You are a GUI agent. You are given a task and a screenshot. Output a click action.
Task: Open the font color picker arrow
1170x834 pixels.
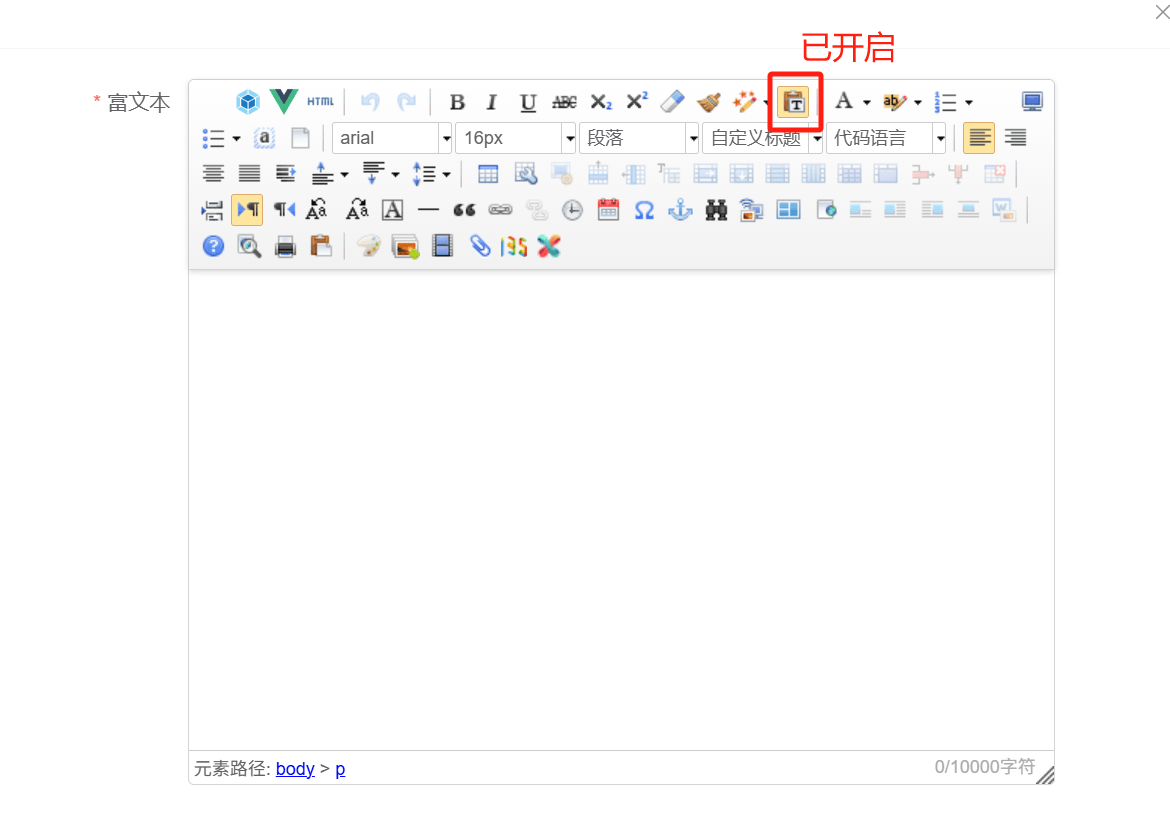tap(866, 102)
